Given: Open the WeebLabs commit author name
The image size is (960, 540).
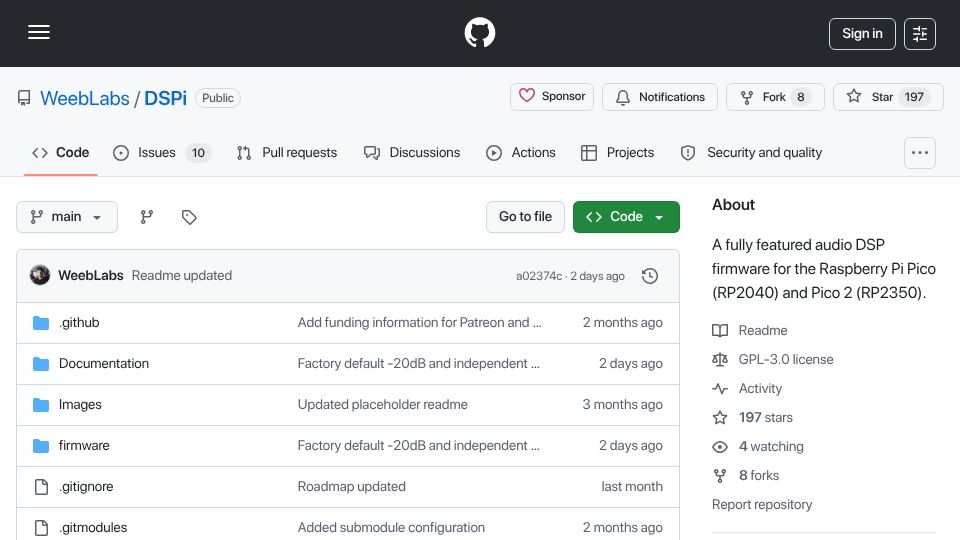Looking at the screenshot, I should [x=91, y=276].
